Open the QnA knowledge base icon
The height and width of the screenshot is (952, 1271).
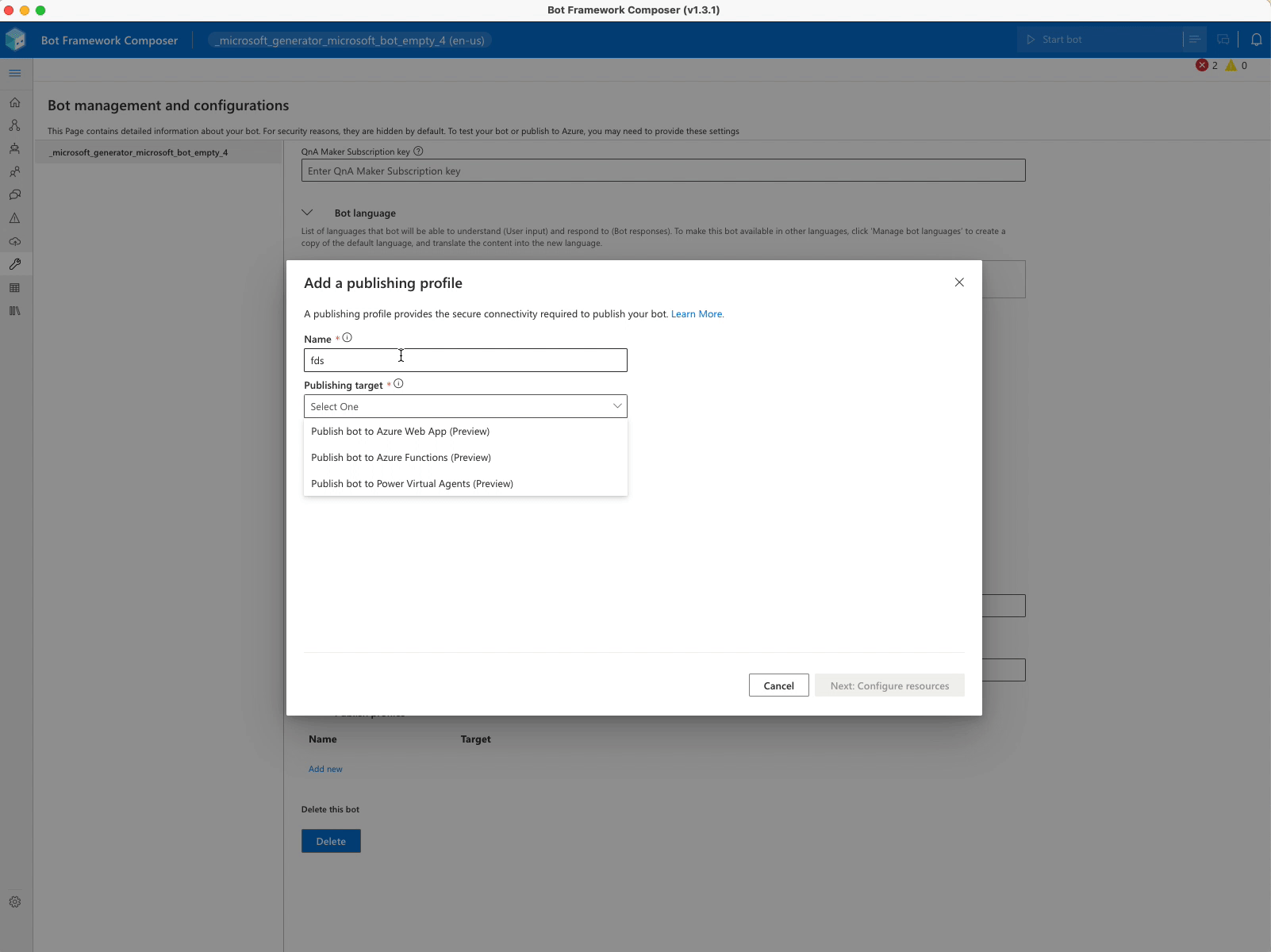15,194
